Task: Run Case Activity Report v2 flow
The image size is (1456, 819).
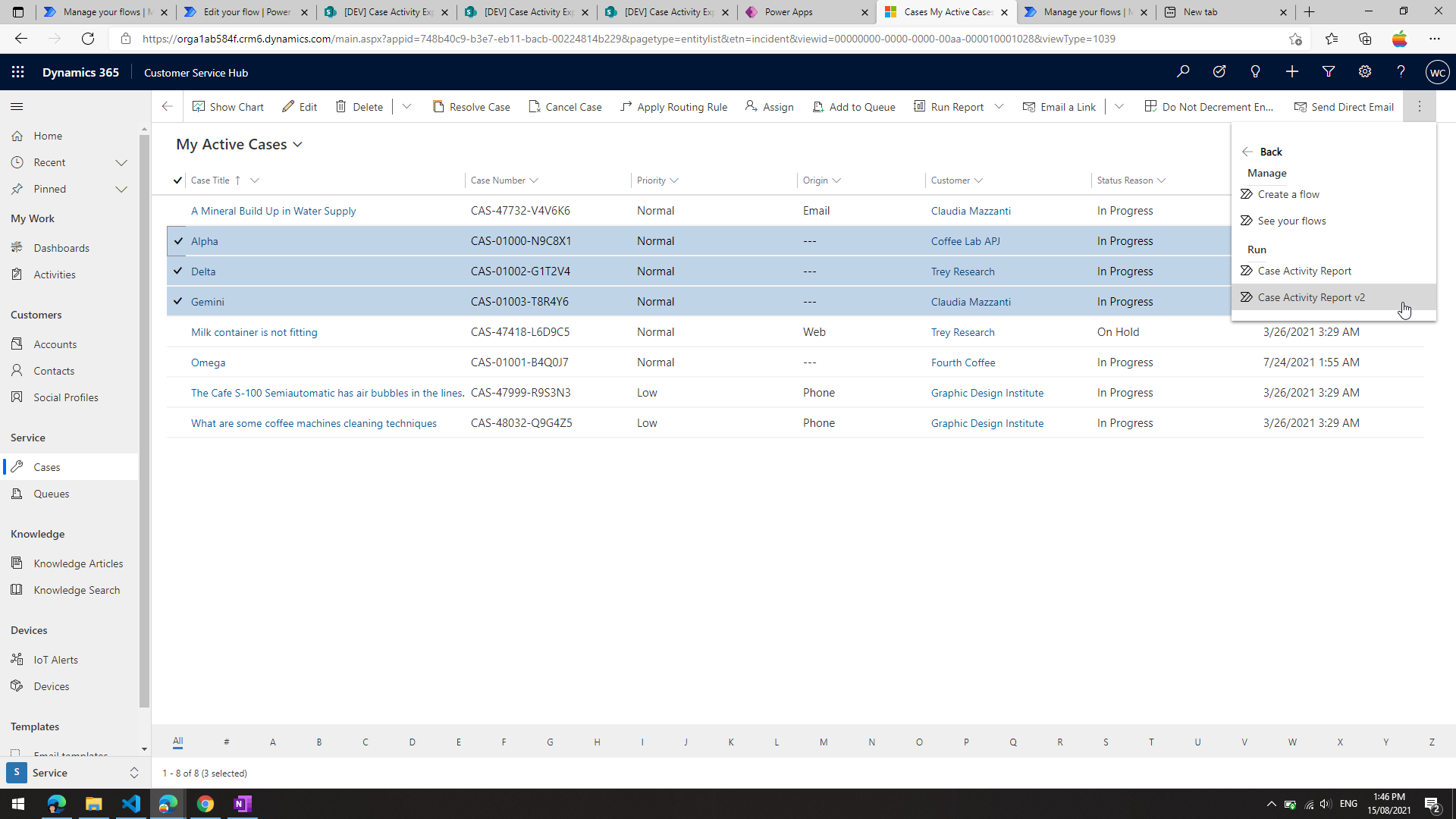Action: tap(1310, 297)
